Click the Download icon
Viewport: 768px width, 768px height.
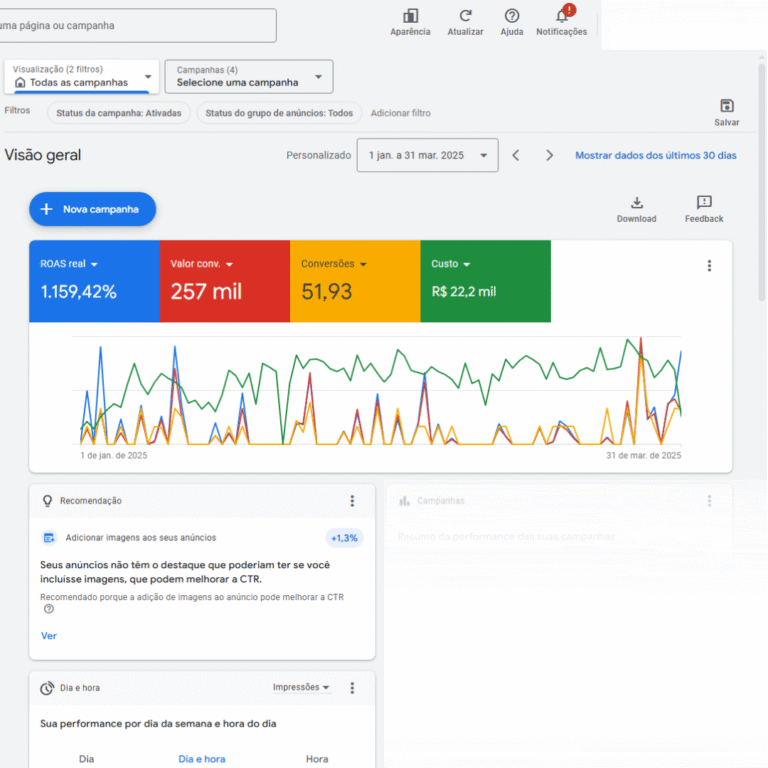click(x=637, y=202)
